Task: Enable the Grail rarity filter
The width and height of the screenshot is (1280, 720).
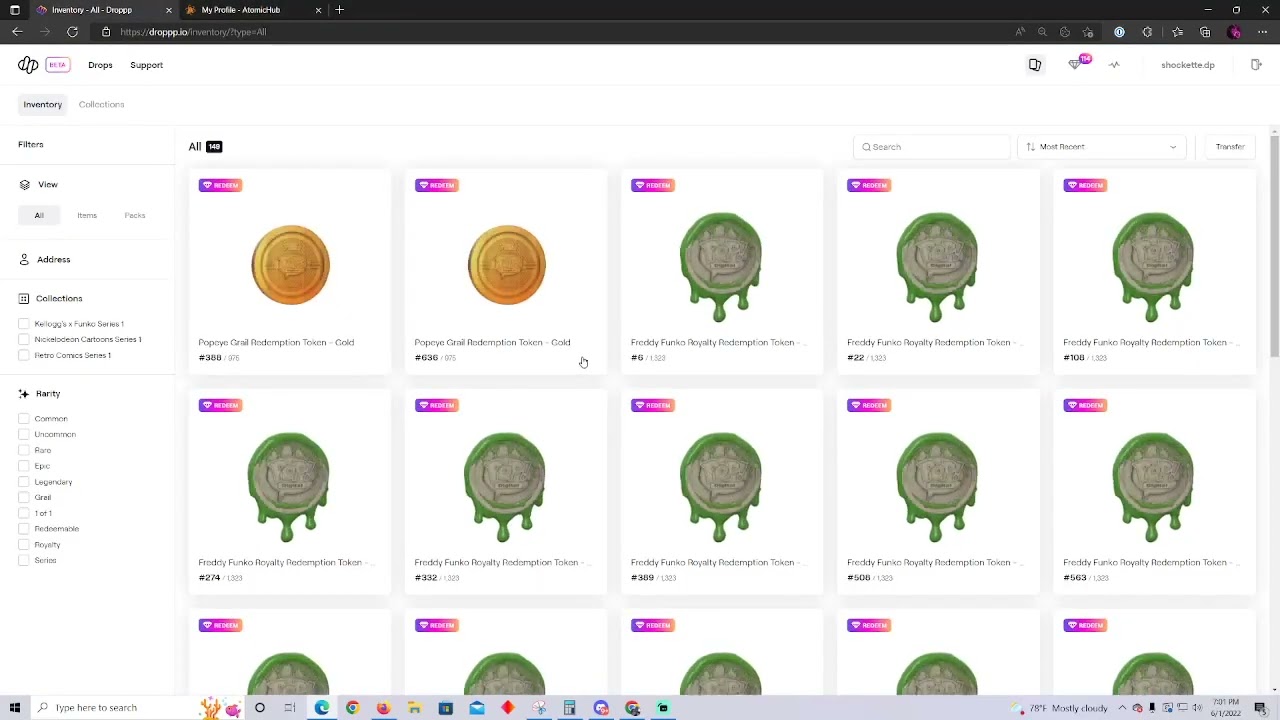Action: [x=24, y=497]
